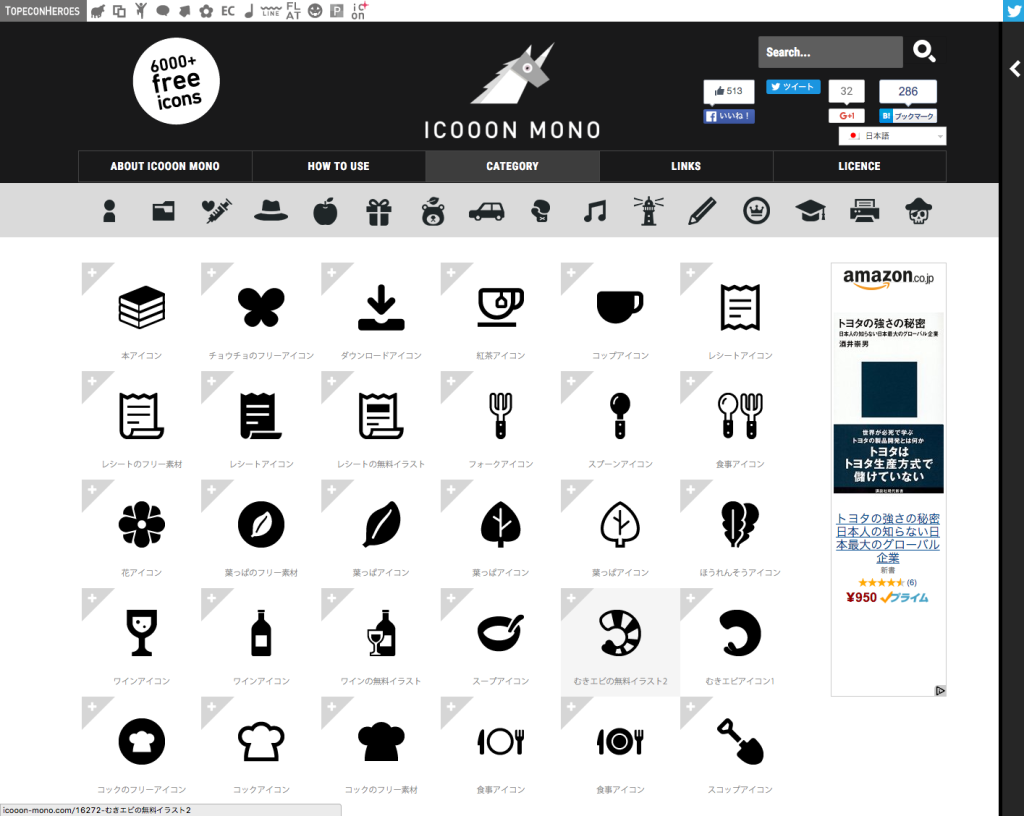Open the shovel (スコップ) icon

pos(740,741)
